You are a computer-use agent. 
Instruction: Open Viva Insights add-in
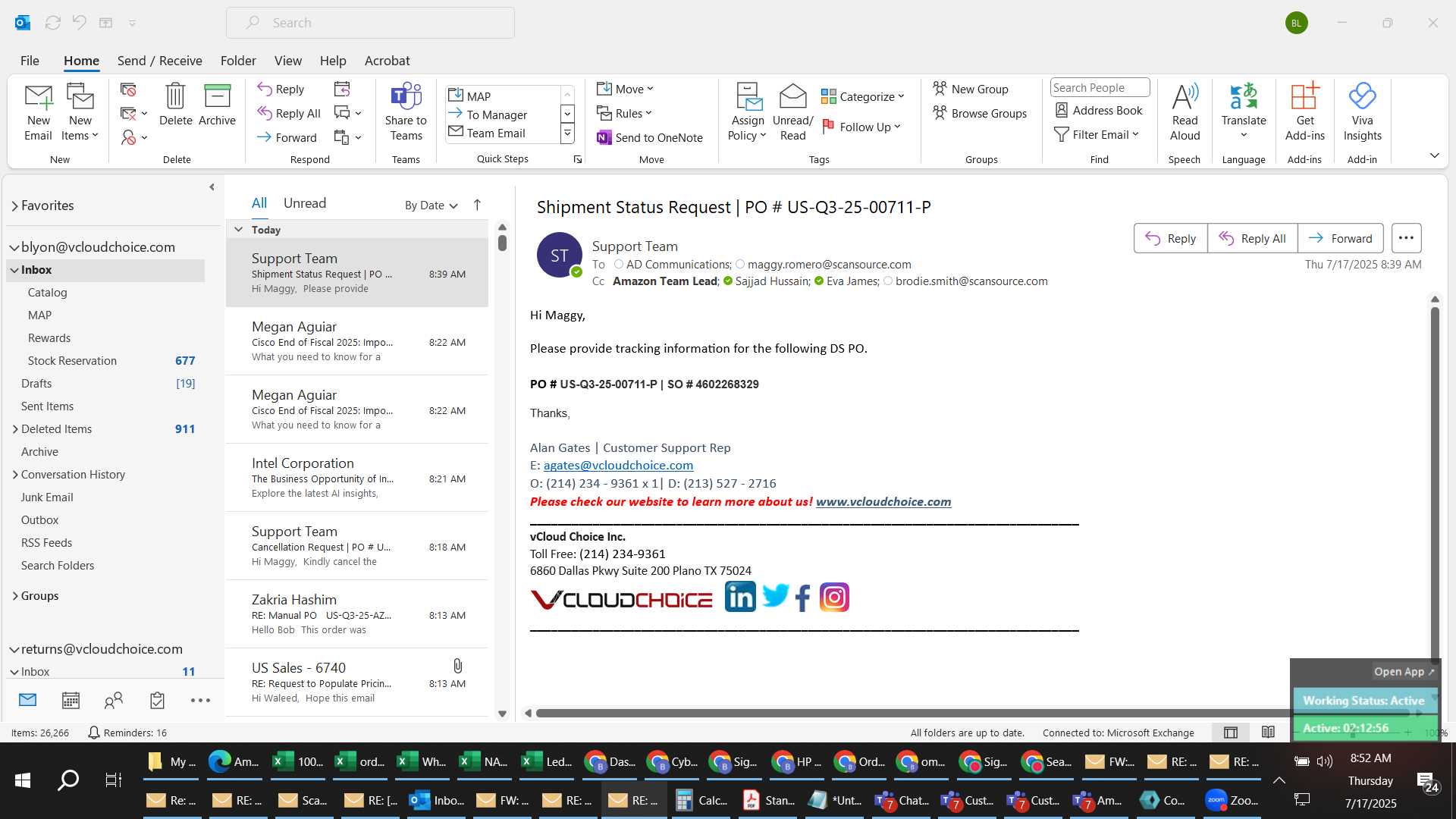1362,112
